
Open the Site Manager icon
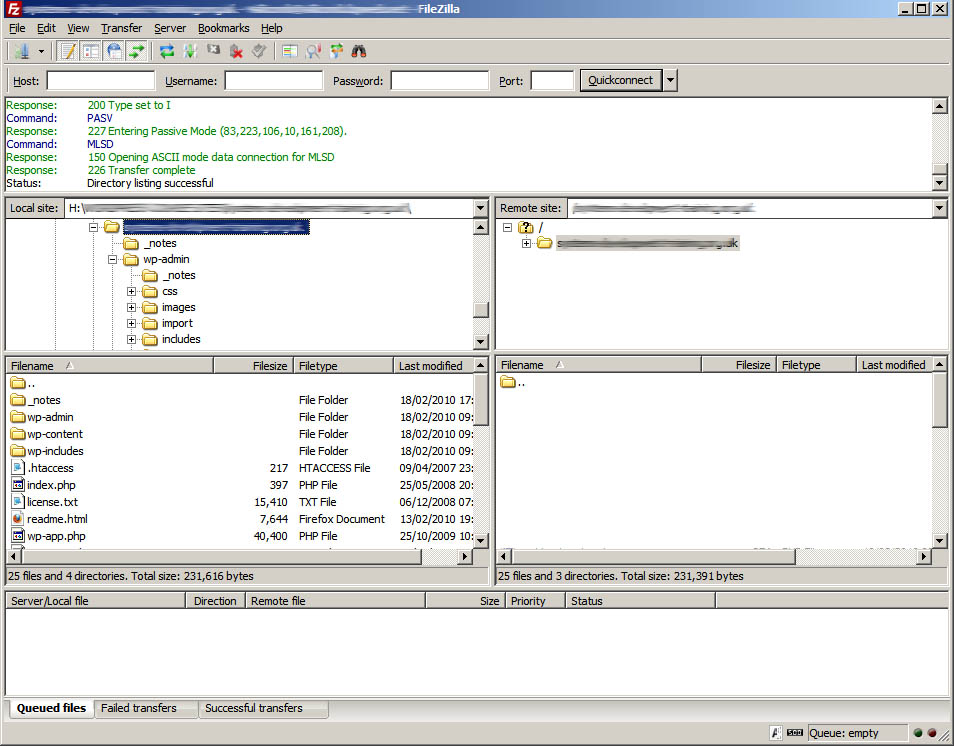point(22,52)
